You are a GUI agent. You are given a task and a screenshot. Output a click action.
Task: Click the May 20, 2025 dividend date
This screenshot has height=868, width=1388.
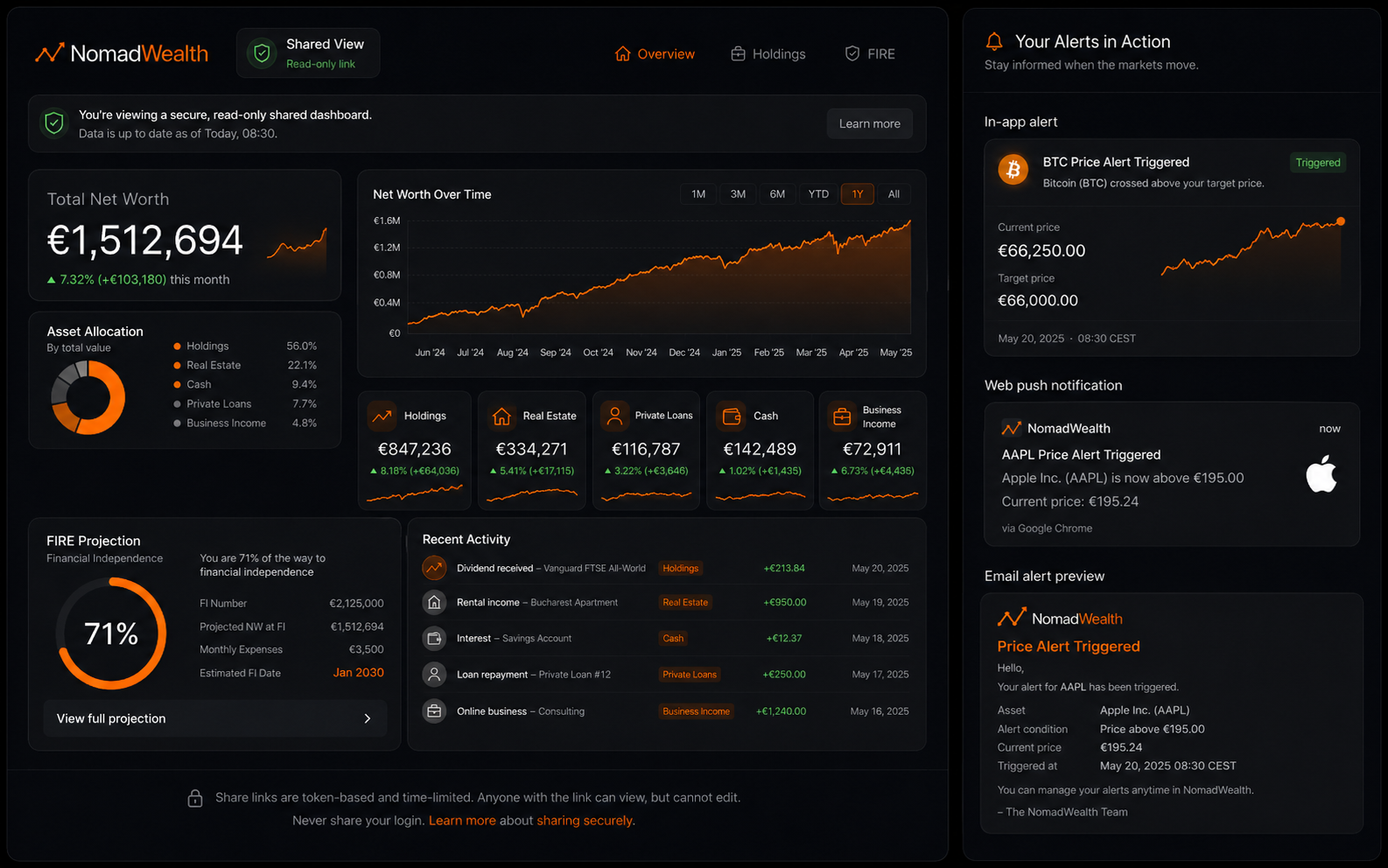tap(880, 568)
